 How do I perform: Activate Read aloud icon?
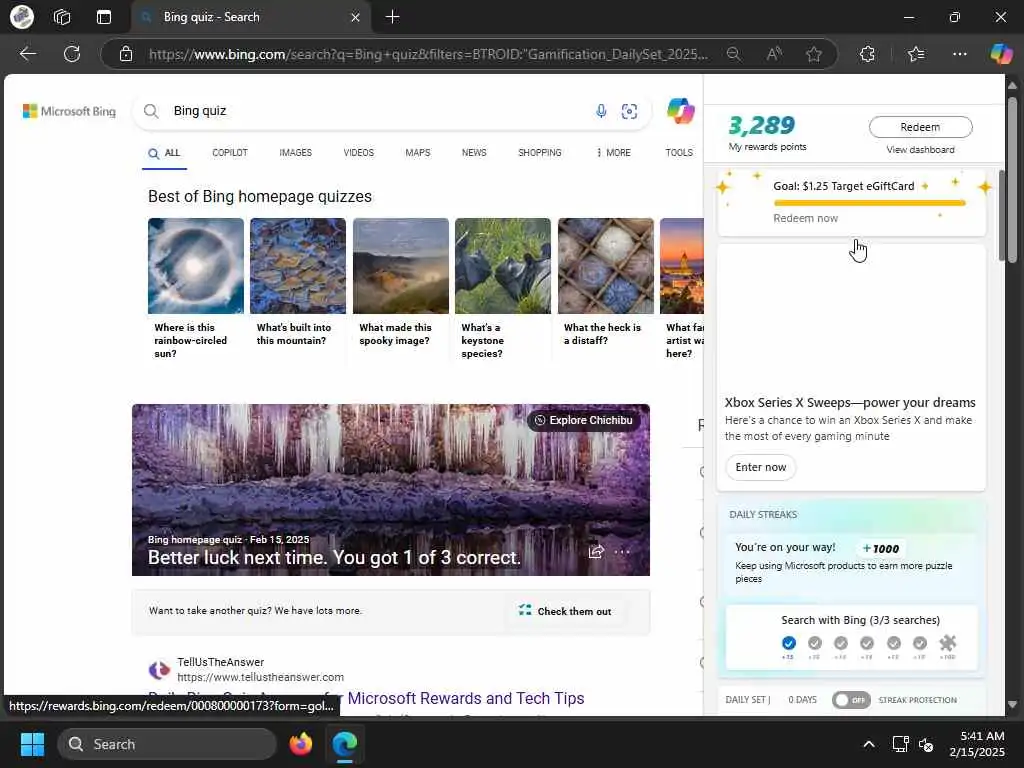[x=774, y=54]
